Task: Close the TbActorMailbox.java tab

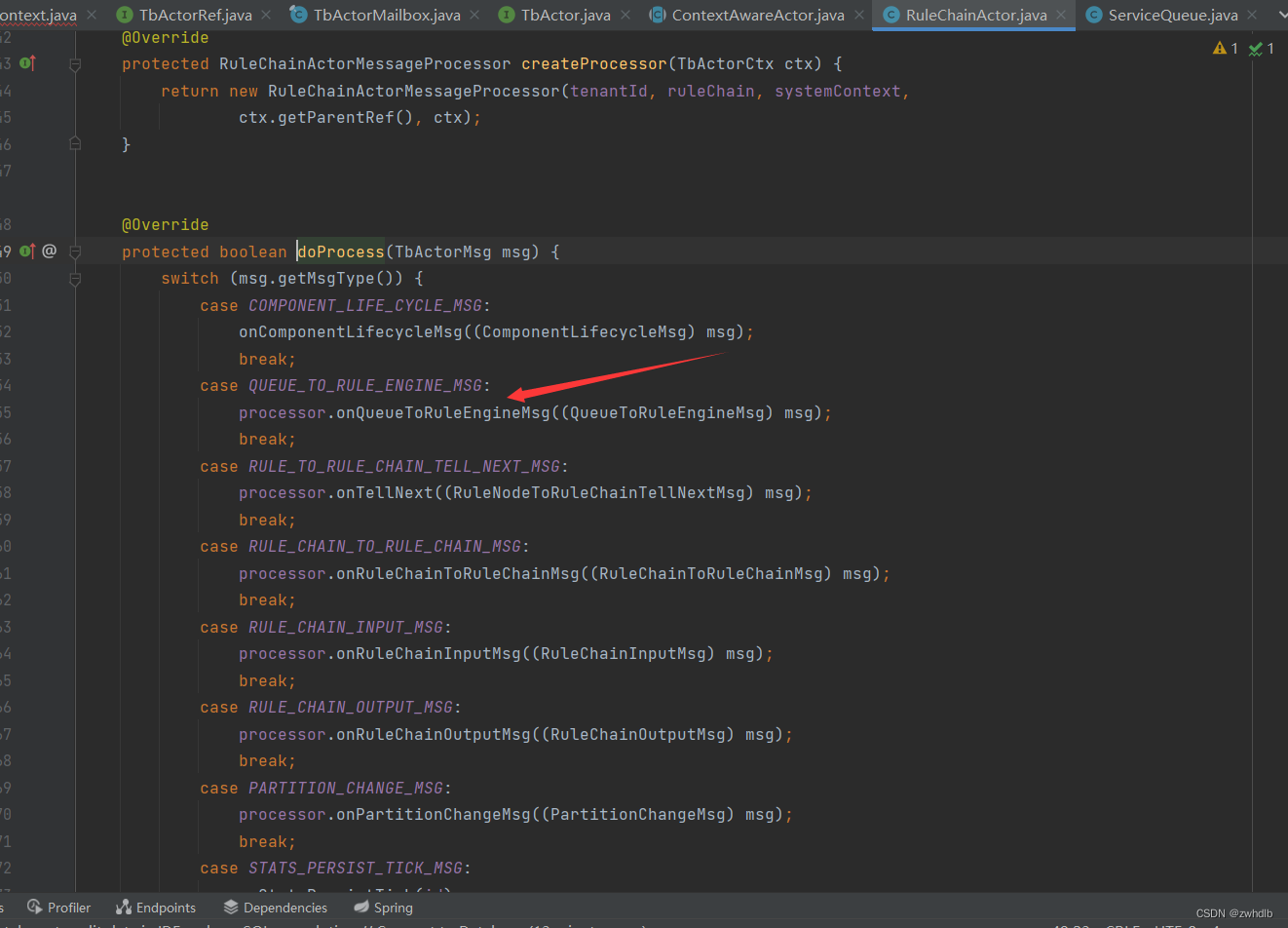Action: (x=474, y=15)
